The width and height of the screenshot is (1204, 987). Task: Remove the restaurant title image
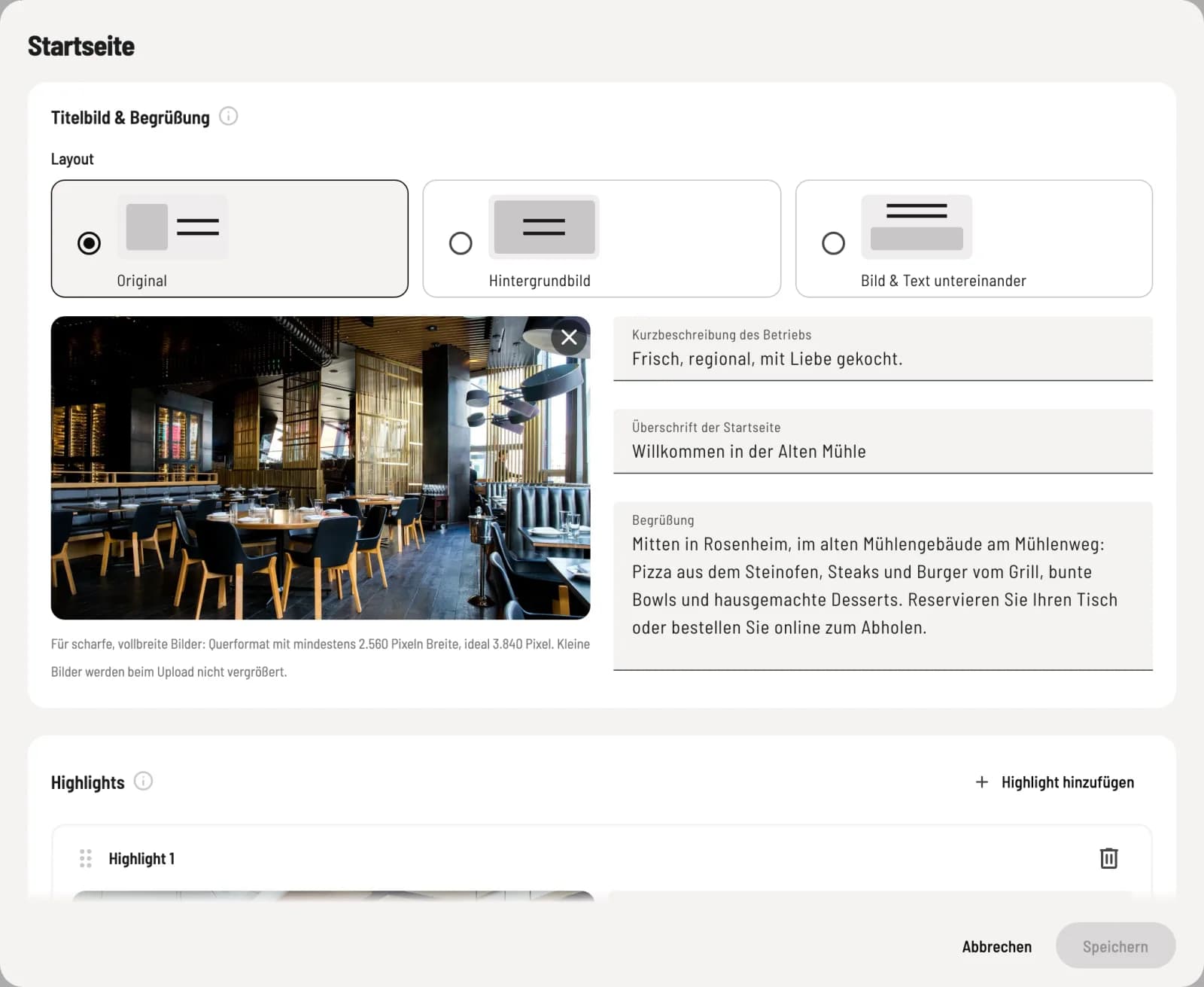(x=569, y=337)
